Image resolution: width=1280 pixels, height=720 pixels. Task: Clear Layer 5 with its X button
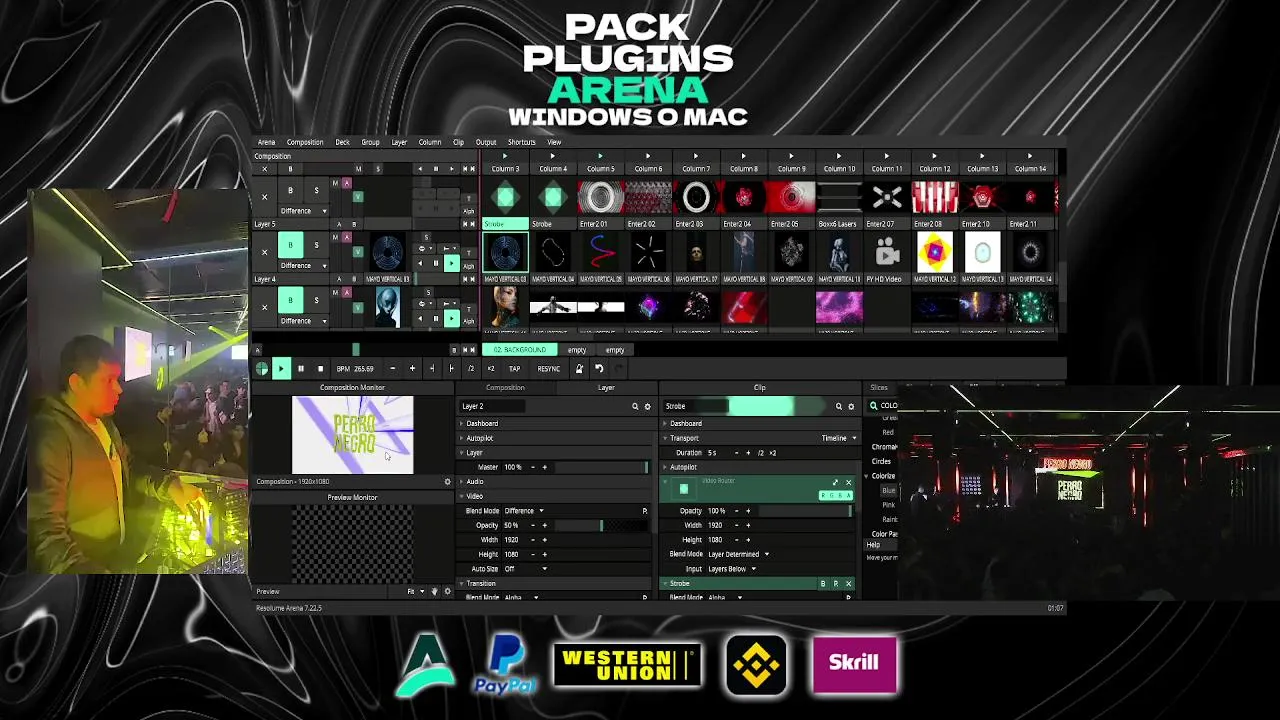[x=264, y=252]
